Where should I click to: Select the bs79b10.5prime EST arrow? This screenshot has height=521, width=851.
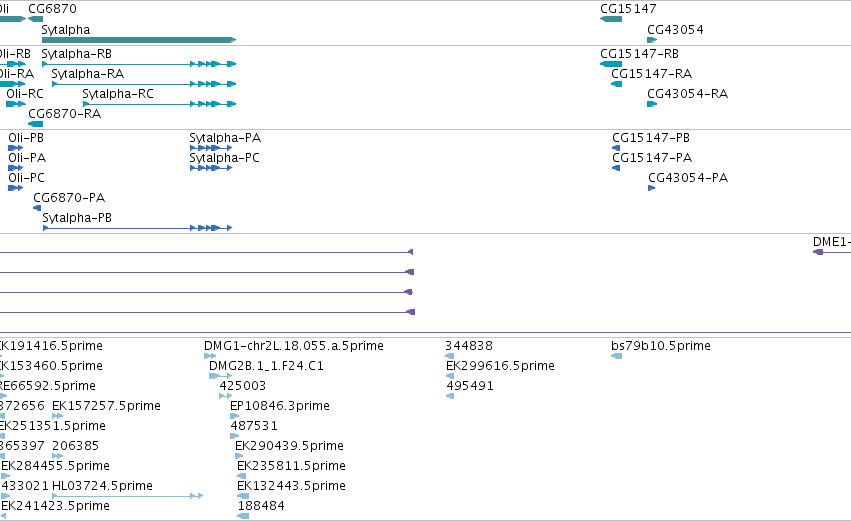click(617, 356)
